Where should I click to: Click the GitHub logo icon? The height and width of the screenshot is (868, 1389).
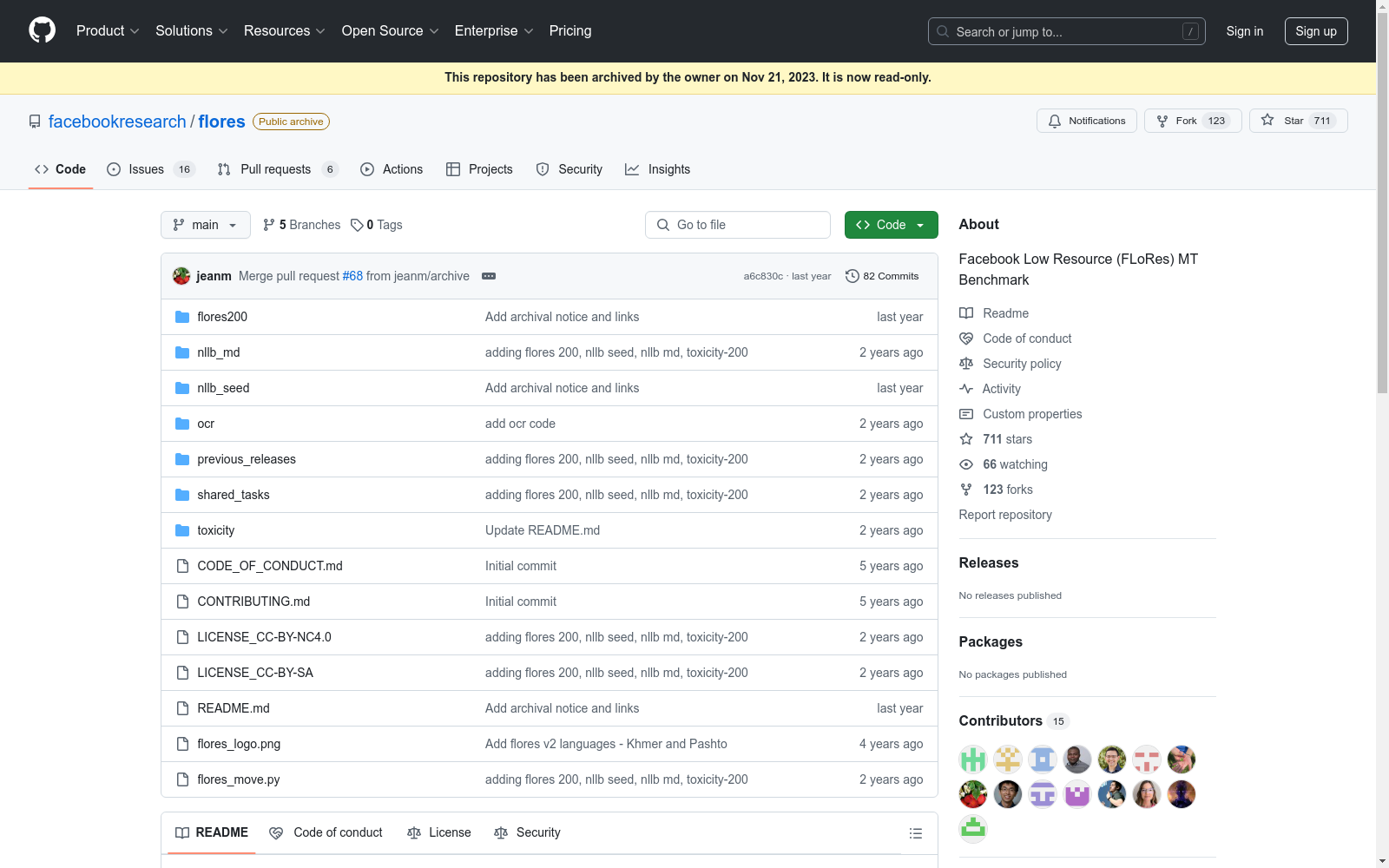42,30
